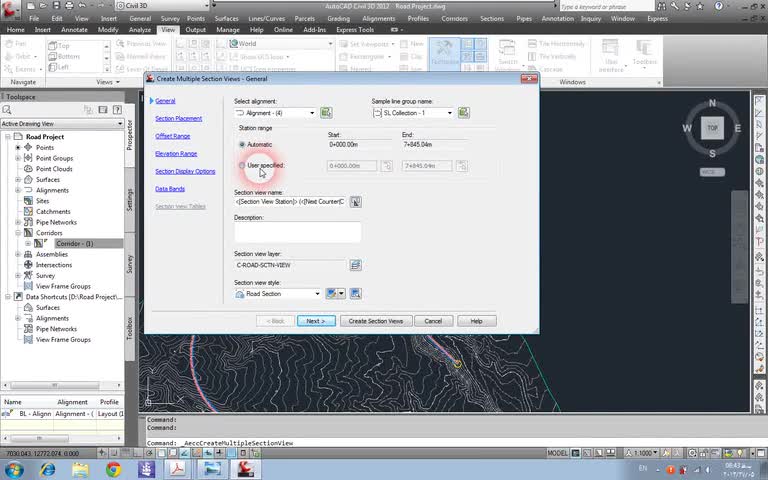Switch to the Annotate ribbon tab
The width and height of the screenshot is (768, 480).
(x=74, y=30)
